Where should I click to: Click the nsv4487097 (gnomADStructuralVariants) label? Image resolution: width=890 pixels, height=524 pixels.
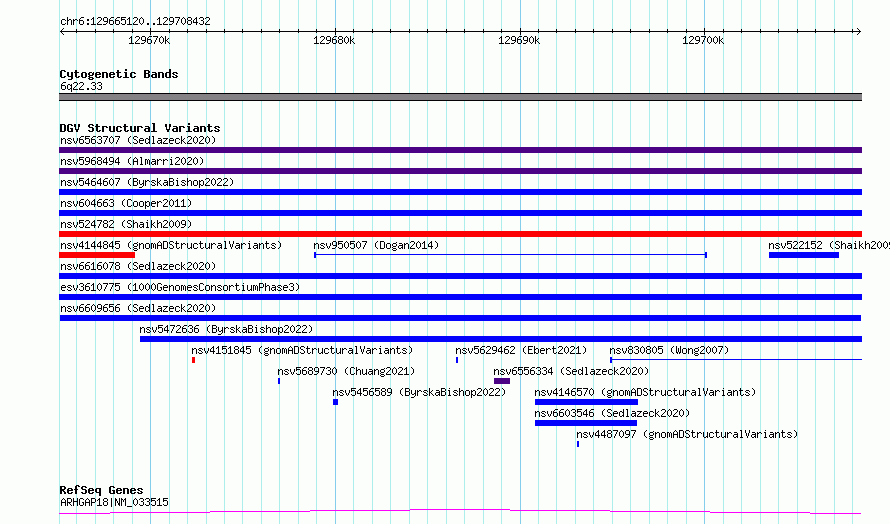[x=687, y=434]
